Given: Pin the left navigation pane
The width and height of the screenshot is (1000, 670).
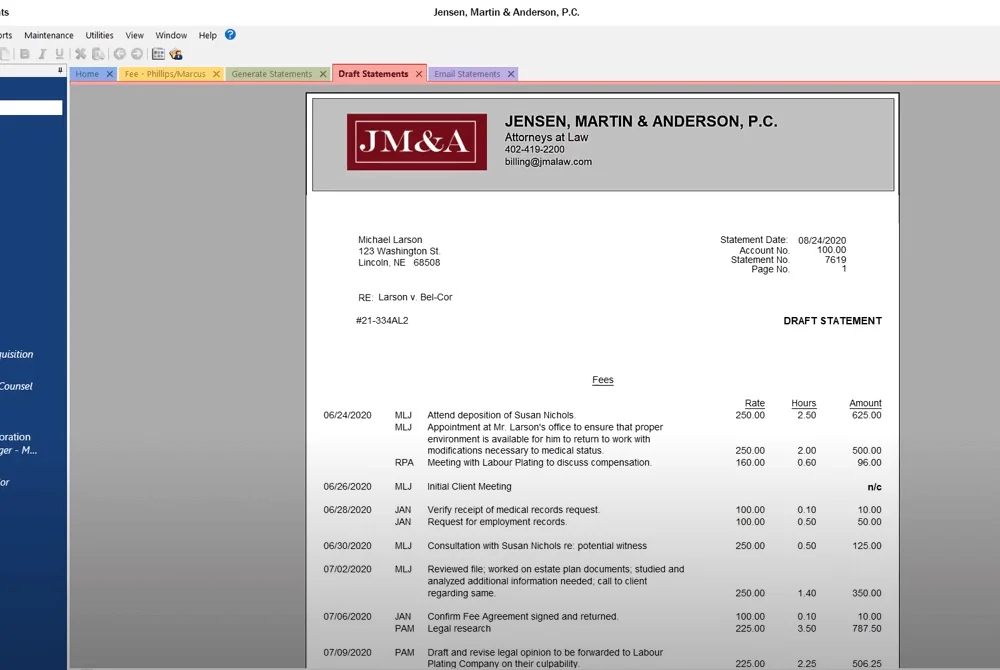Looking at the screenshot, I should click(60, 70).
